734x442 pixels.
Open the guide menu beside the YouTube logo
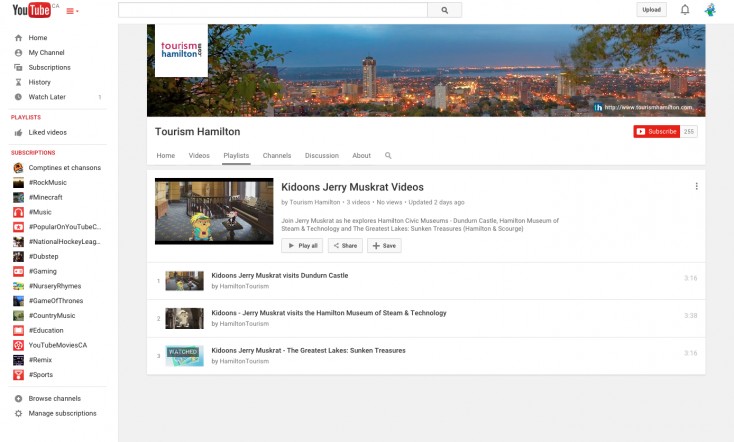pos(72,11)
